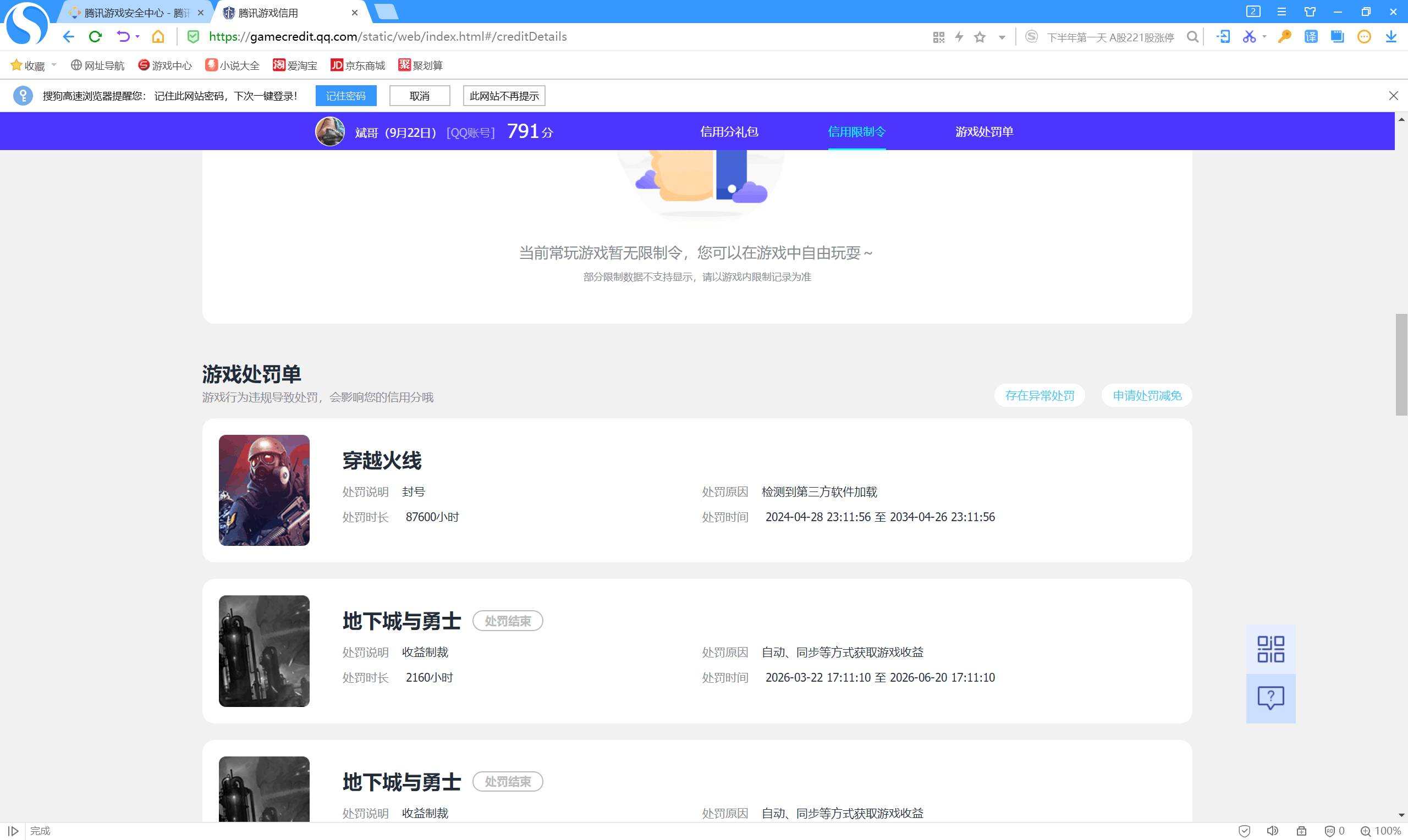Click the search magnifier icon
Screen dimensions: 1408x840
coord(1192,37)
